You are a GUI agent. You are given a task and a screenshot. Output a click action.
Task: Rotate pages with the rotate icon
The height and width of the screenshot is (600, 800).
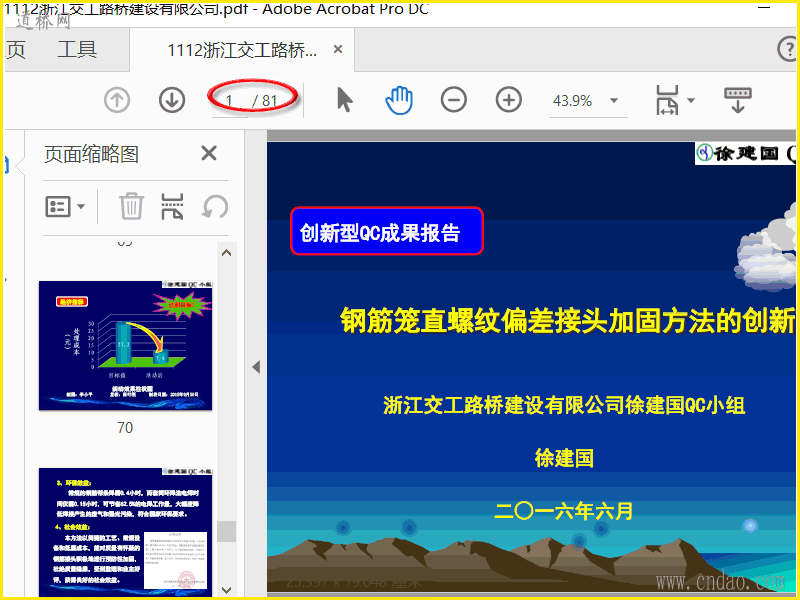click(215, 207)
